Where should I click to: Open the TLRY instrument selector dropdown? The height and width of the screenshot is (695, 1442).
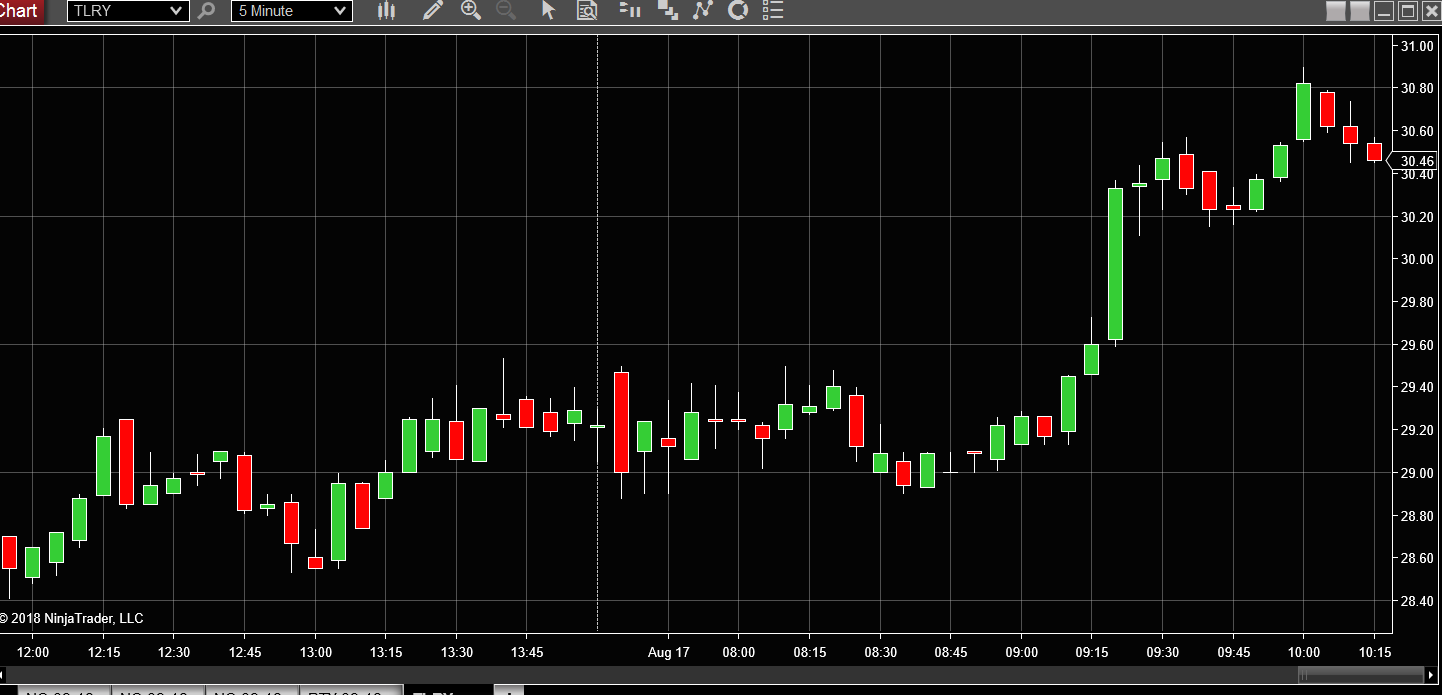tap(128, 11)
